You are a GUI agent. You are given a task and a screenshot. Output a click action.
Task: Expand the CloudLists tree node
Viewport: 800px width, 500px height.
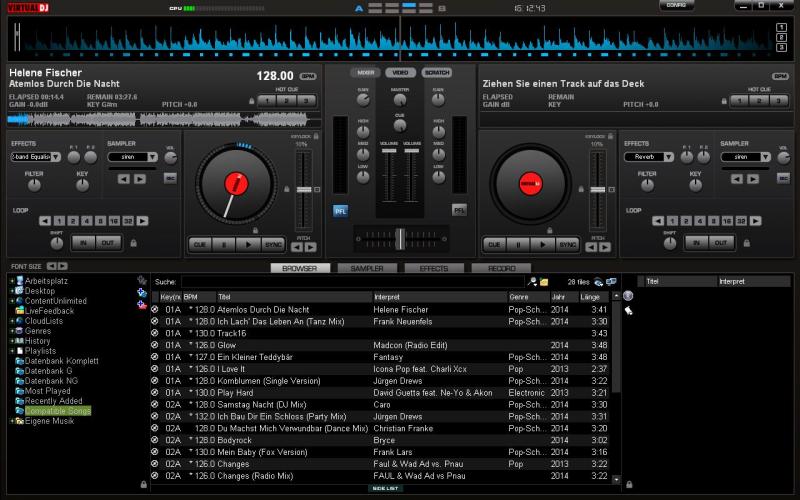[12, 321]
